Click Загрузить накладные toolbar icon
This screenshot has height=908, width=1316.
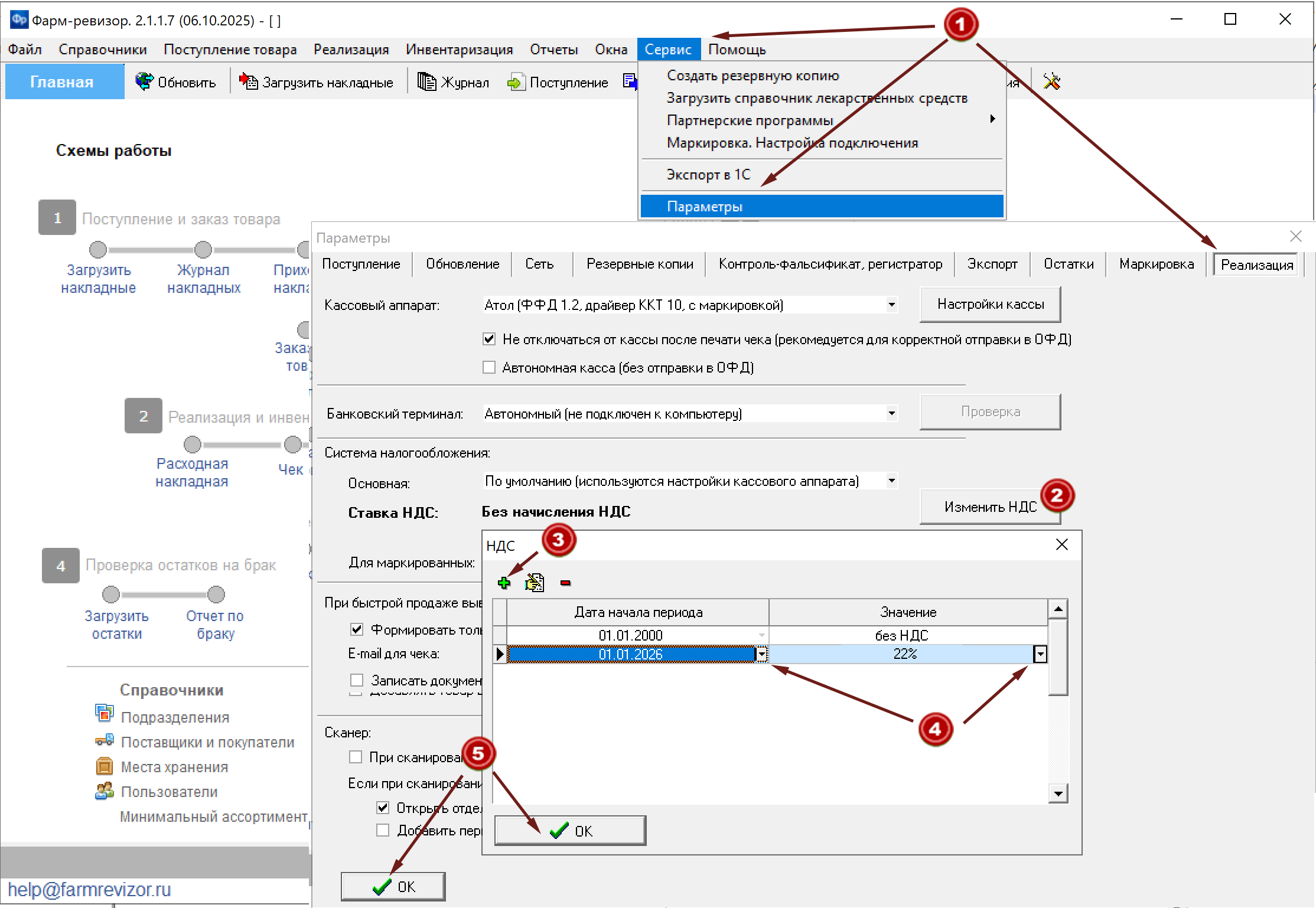coord(249,81)
